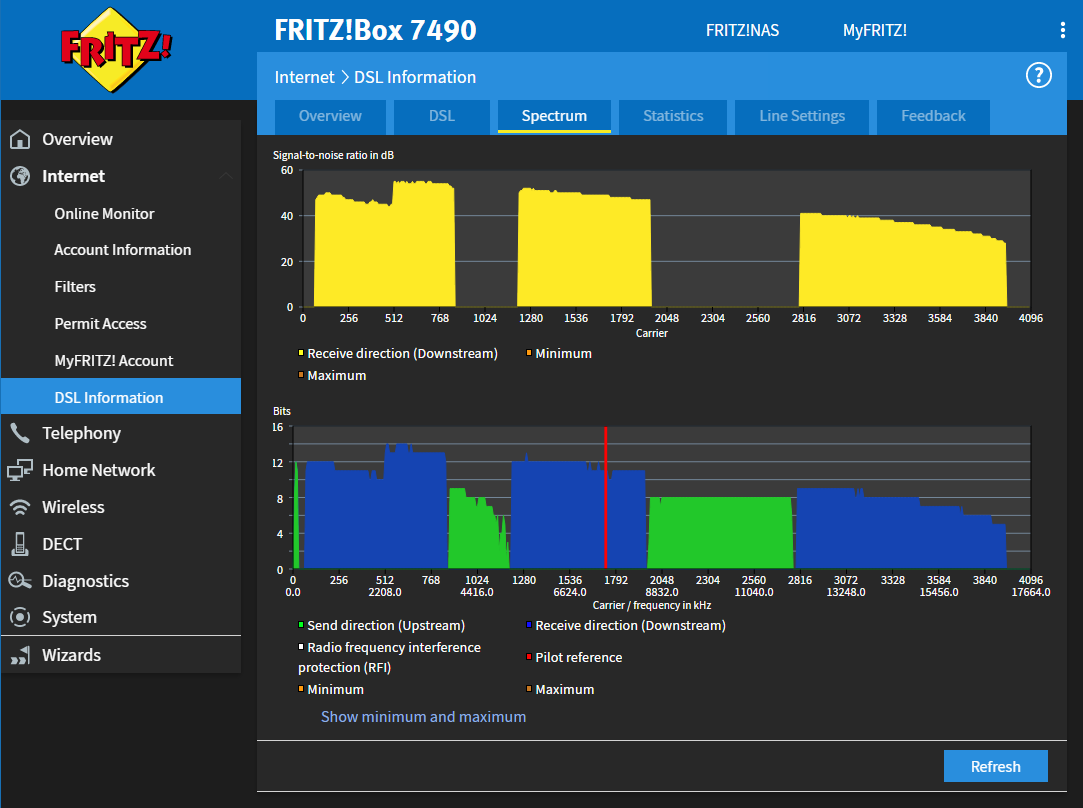Open MyFRITZ! link in header

click(x=874, y=30)
